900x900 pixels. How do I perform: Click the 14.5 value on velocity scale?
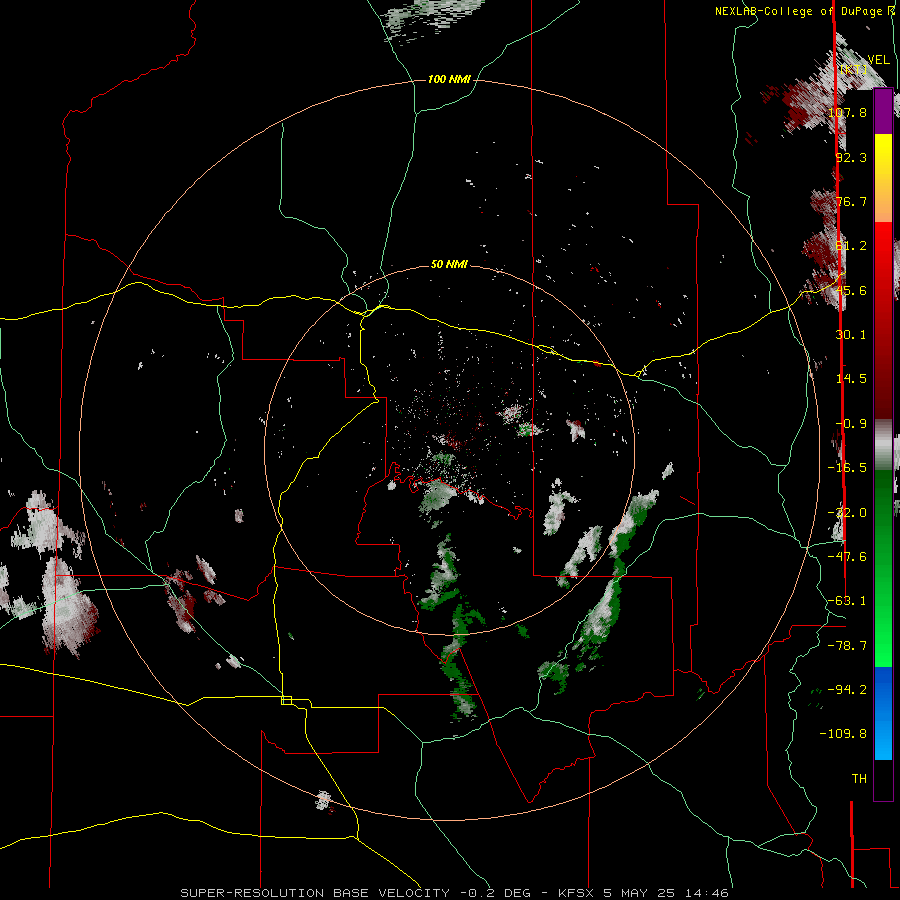(851, 379)
